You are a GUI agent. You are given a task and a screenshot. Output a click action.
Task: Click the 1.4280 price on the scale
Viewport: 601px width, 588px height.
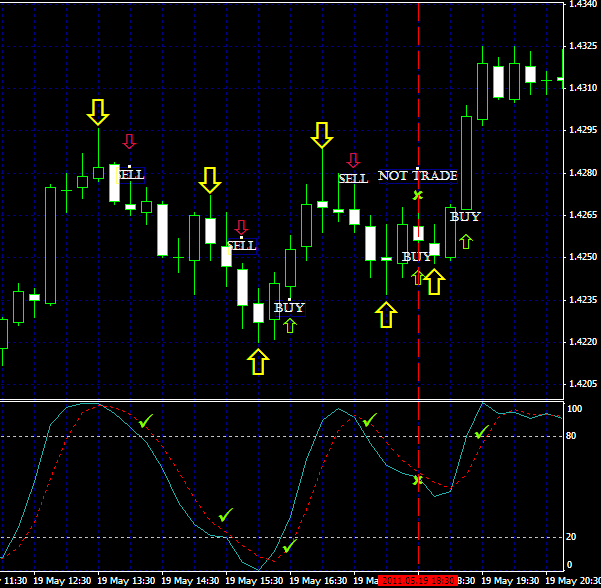(583, 173)
